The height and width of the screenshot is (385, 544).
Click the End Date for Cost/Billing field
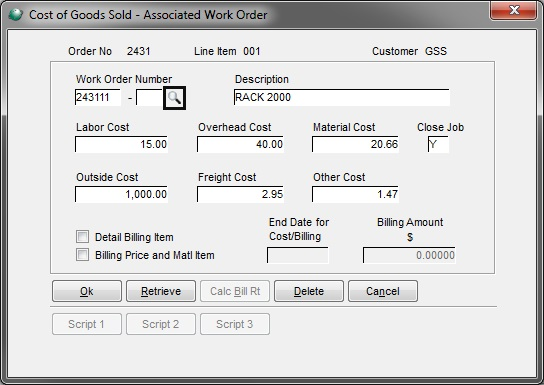point(298,255)
